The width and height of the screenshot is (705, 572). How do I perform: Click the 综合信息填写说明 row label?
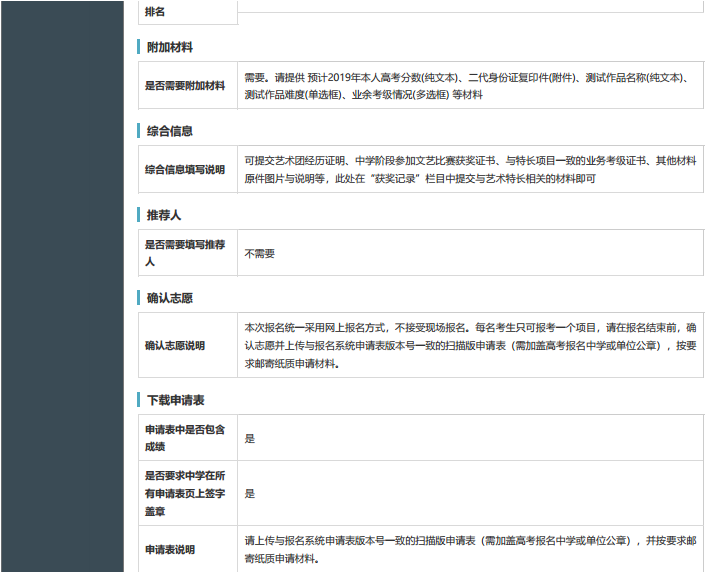click(185, 170)
